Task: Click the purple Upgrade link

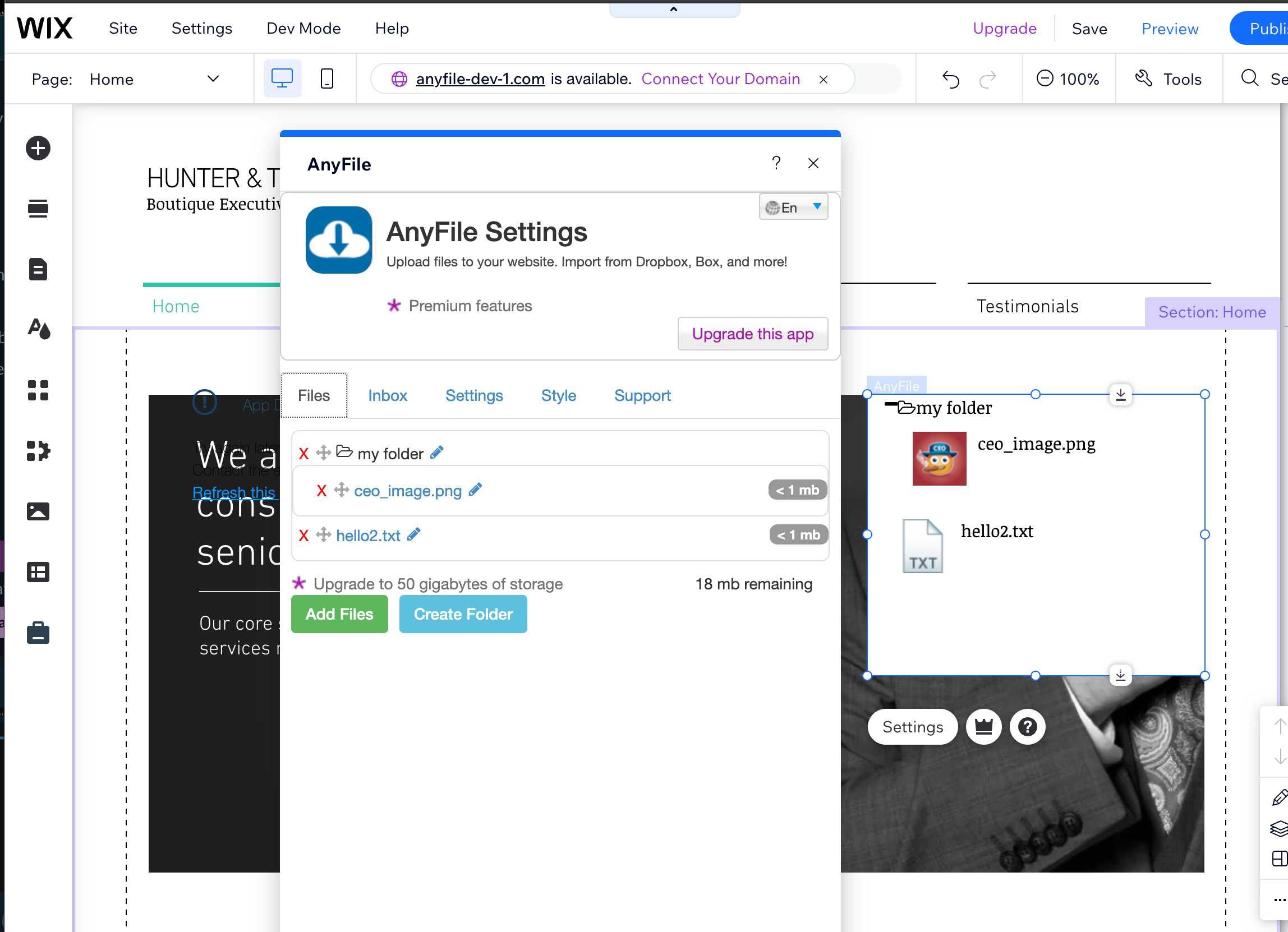Action: [x=1005, y=29]
